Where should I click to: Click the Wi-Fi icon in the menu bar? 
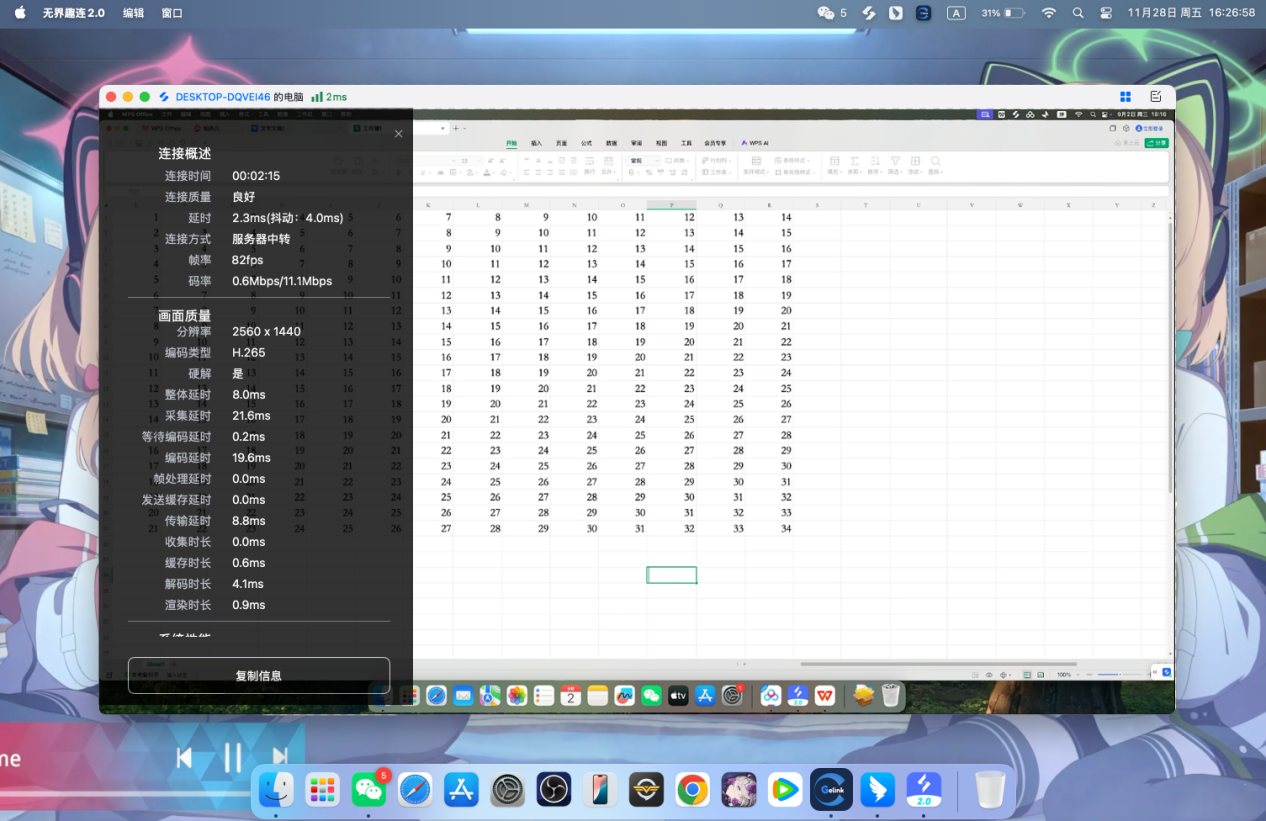coord(1048,13)
